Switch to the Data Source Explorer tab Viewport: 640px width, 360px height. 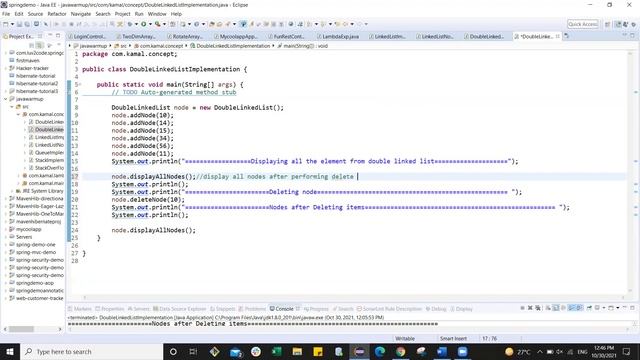(x=180, y=309)
